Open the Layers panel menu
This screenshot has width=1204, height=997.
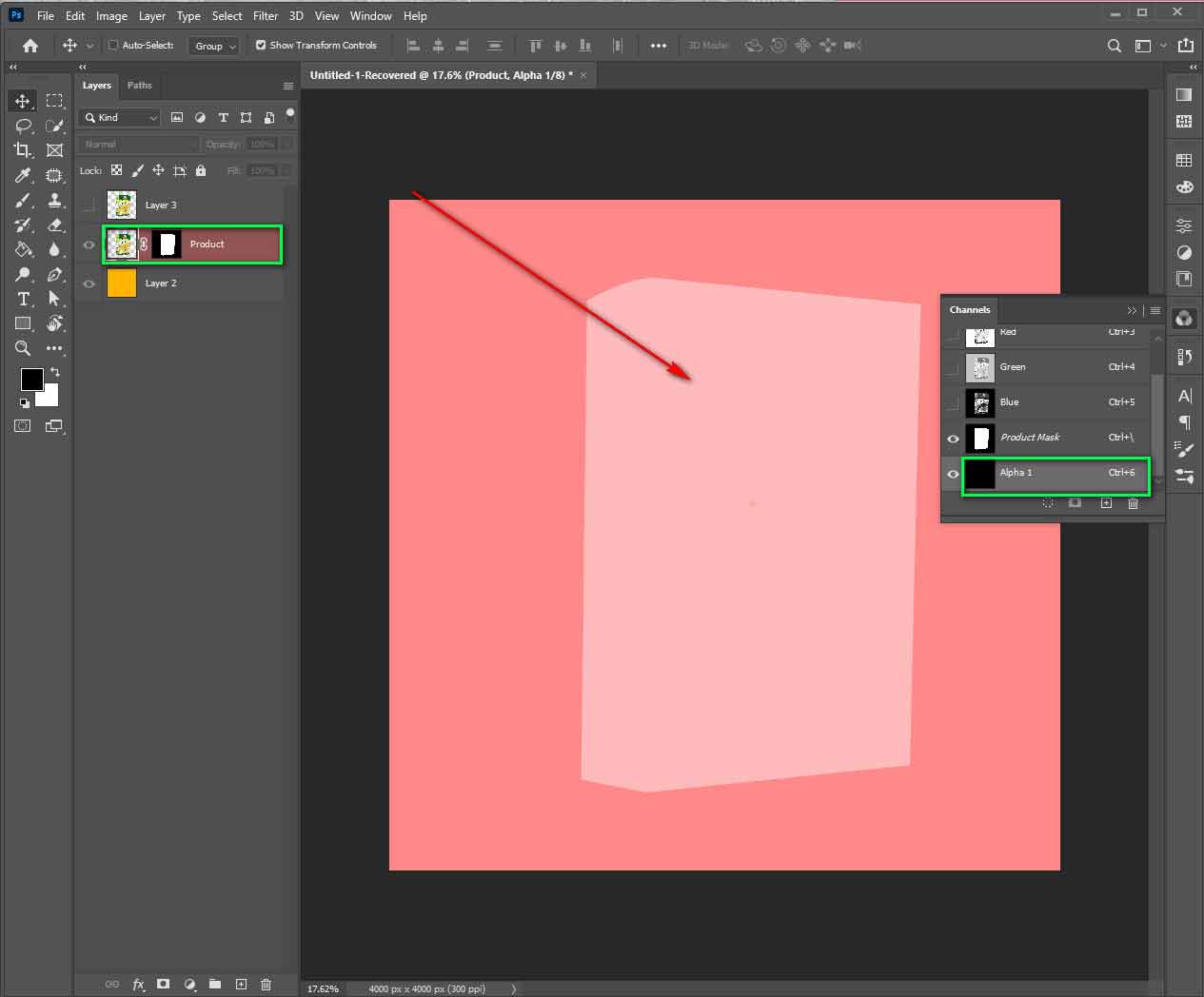point(288,86)
